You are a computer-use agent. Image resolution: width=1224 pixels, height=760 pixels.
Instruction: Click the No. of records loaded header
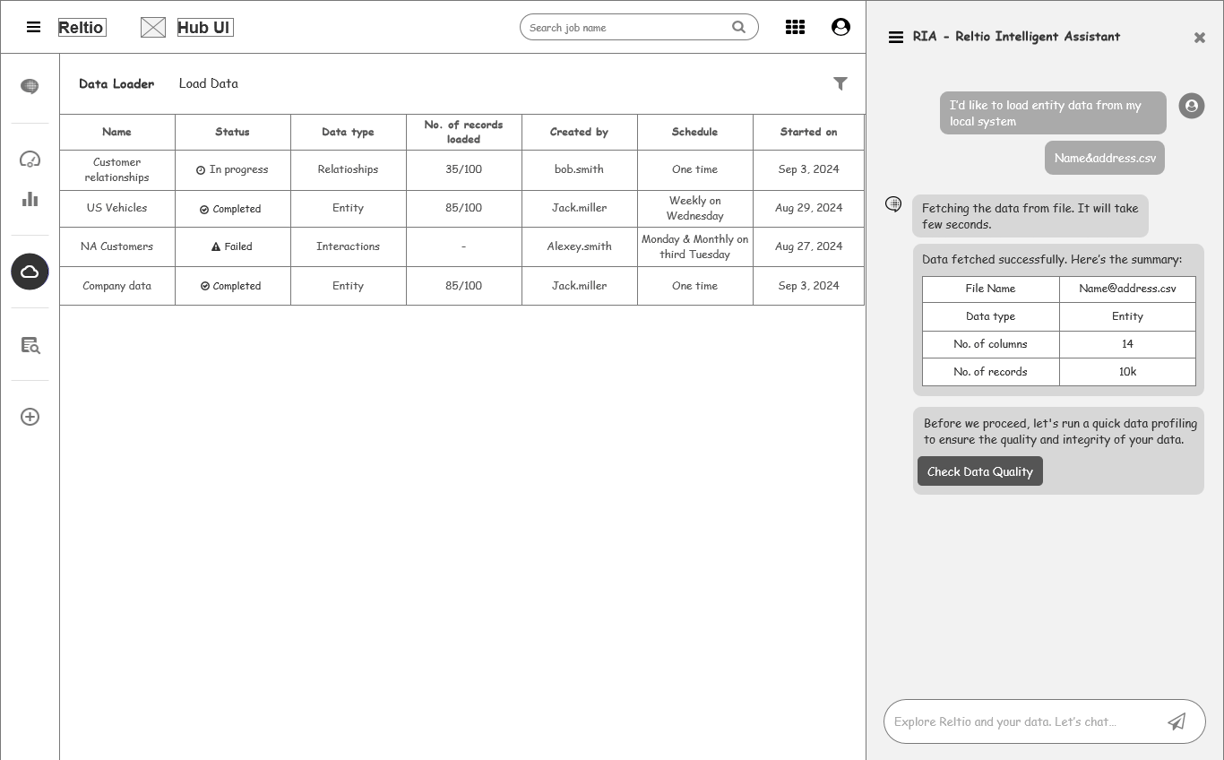464,132
